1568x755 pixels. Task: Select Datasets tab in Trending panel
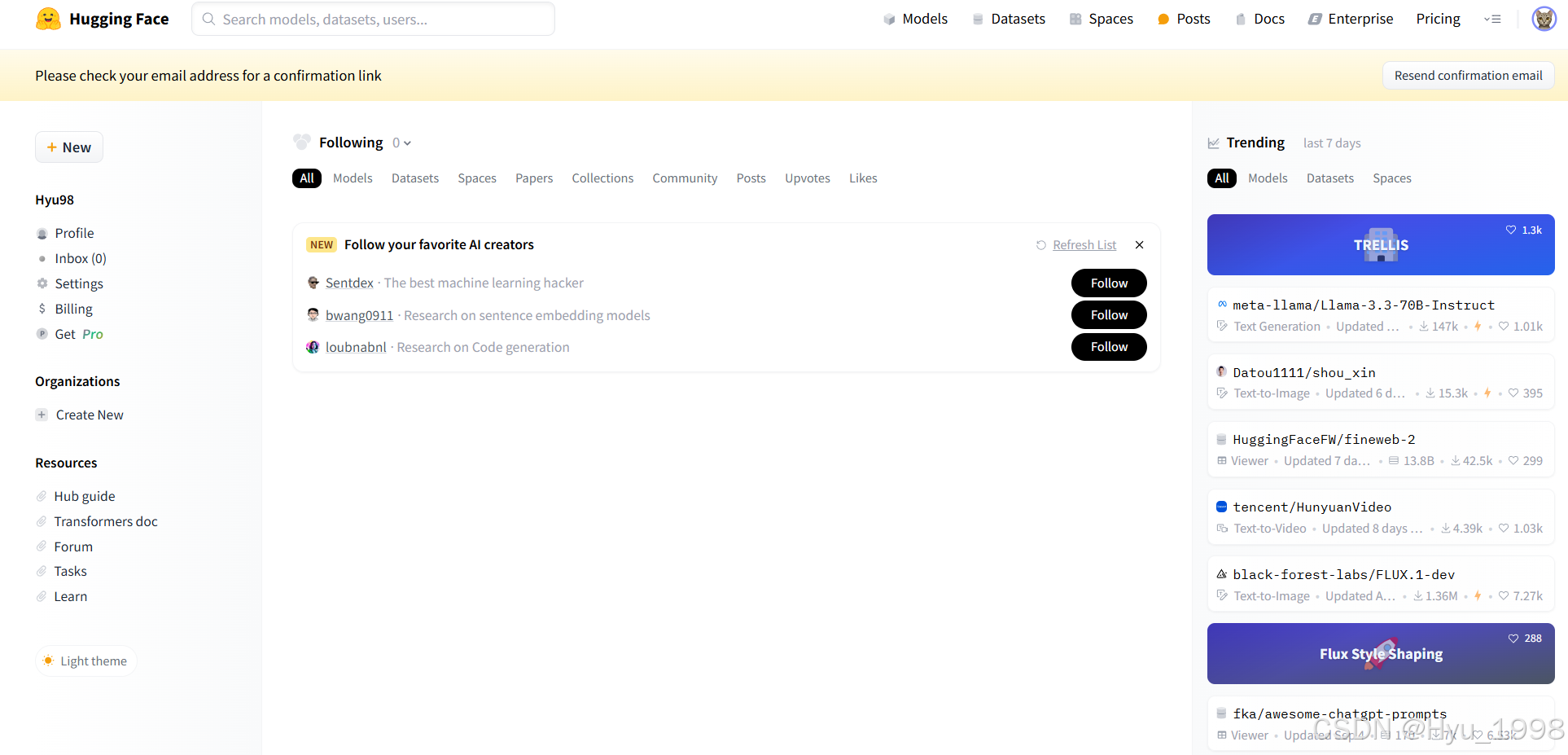tap(1330, 178)
